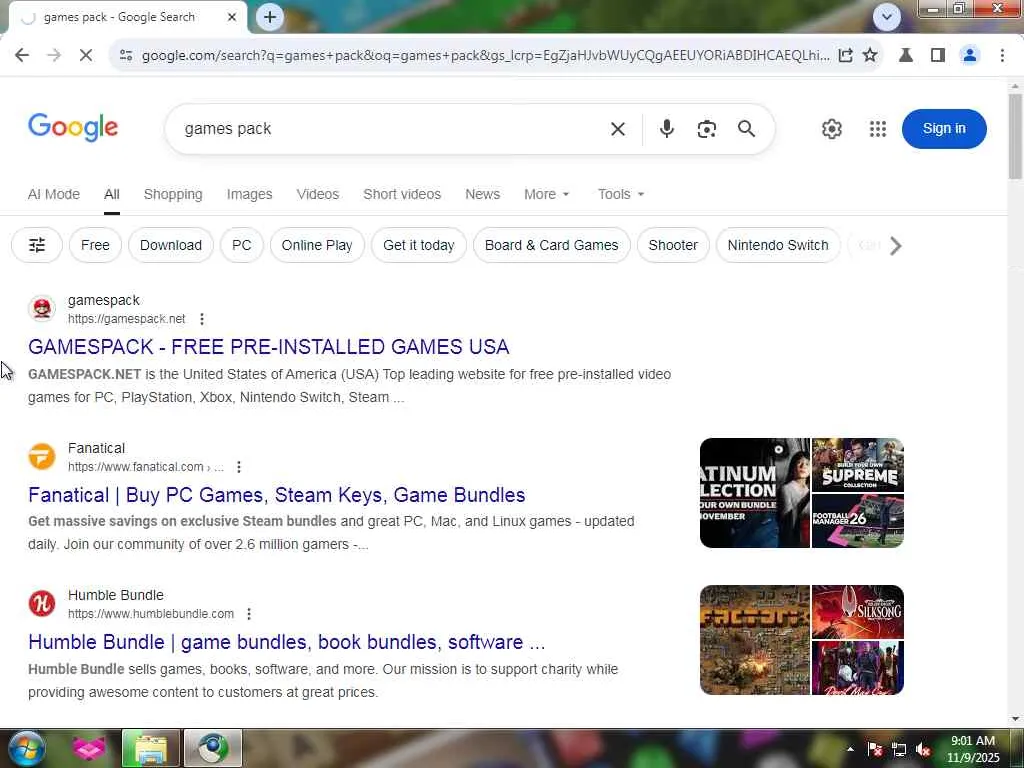
Task: Open a new browser tab
Action: [x=270, y=17]
